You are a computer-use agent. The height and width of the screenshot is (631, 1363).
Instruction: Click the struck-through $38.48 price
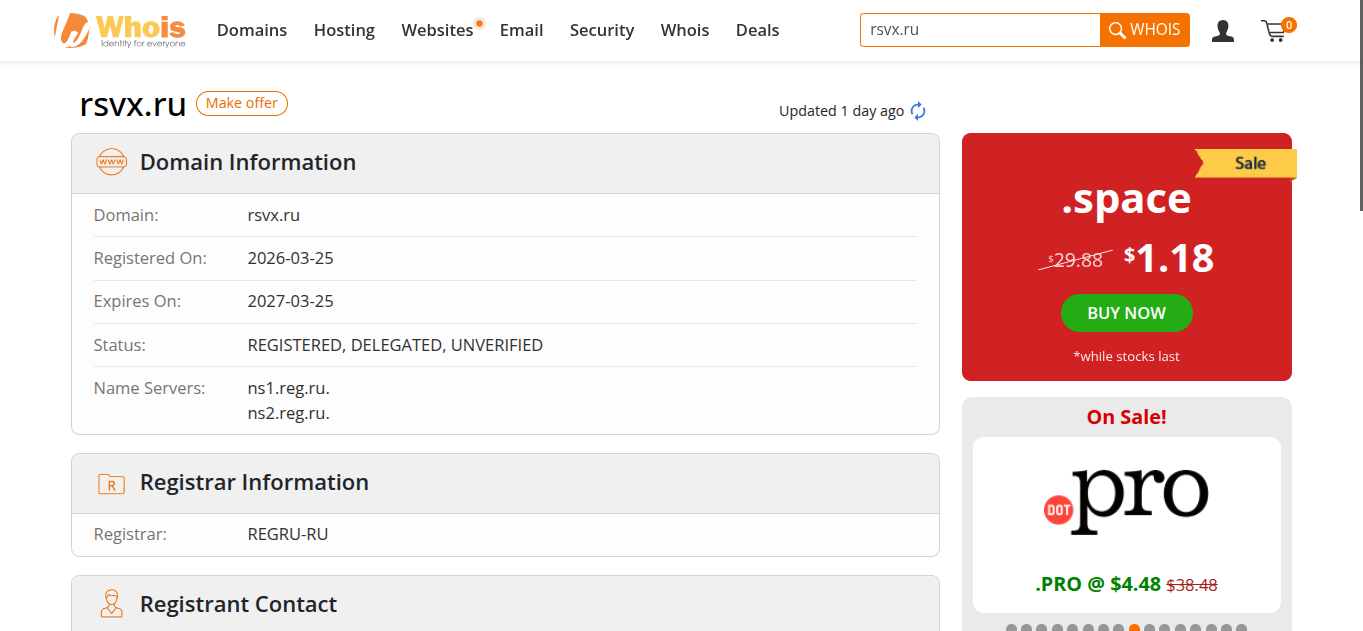tap(1192, 585)
